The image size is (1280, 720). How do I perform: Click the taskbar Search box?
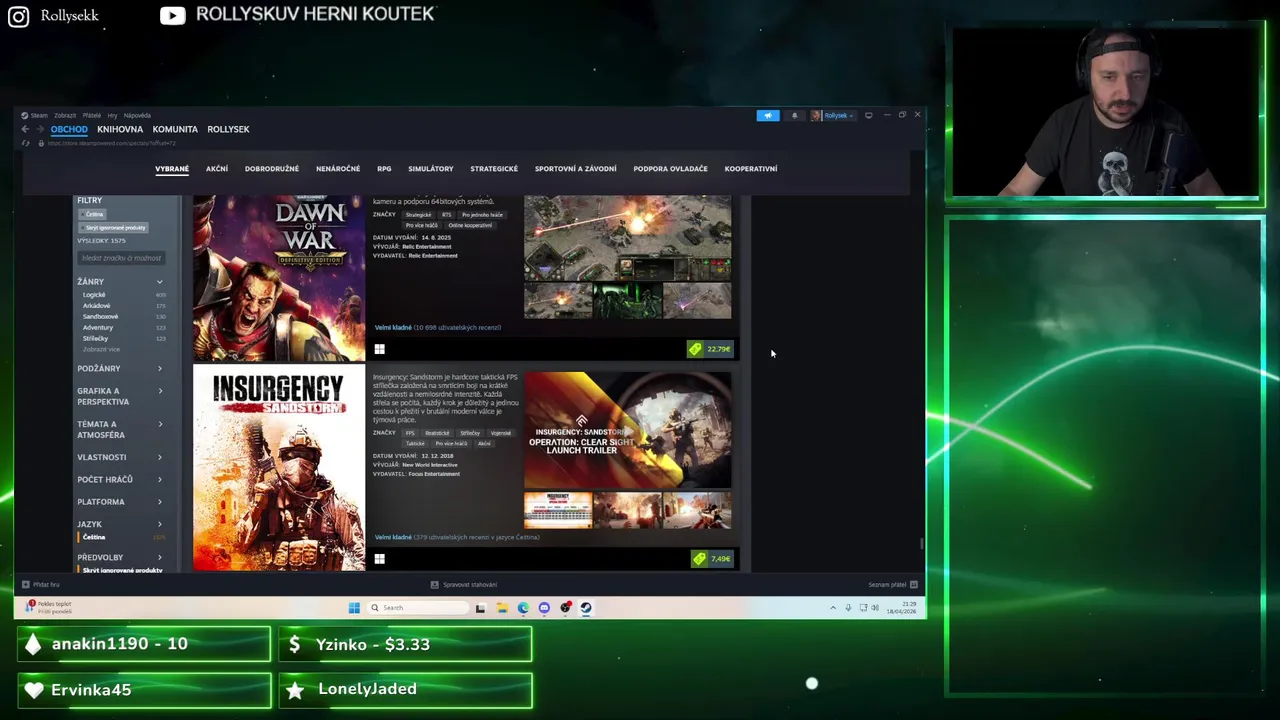pyautogui.click(x=417, y=607)
